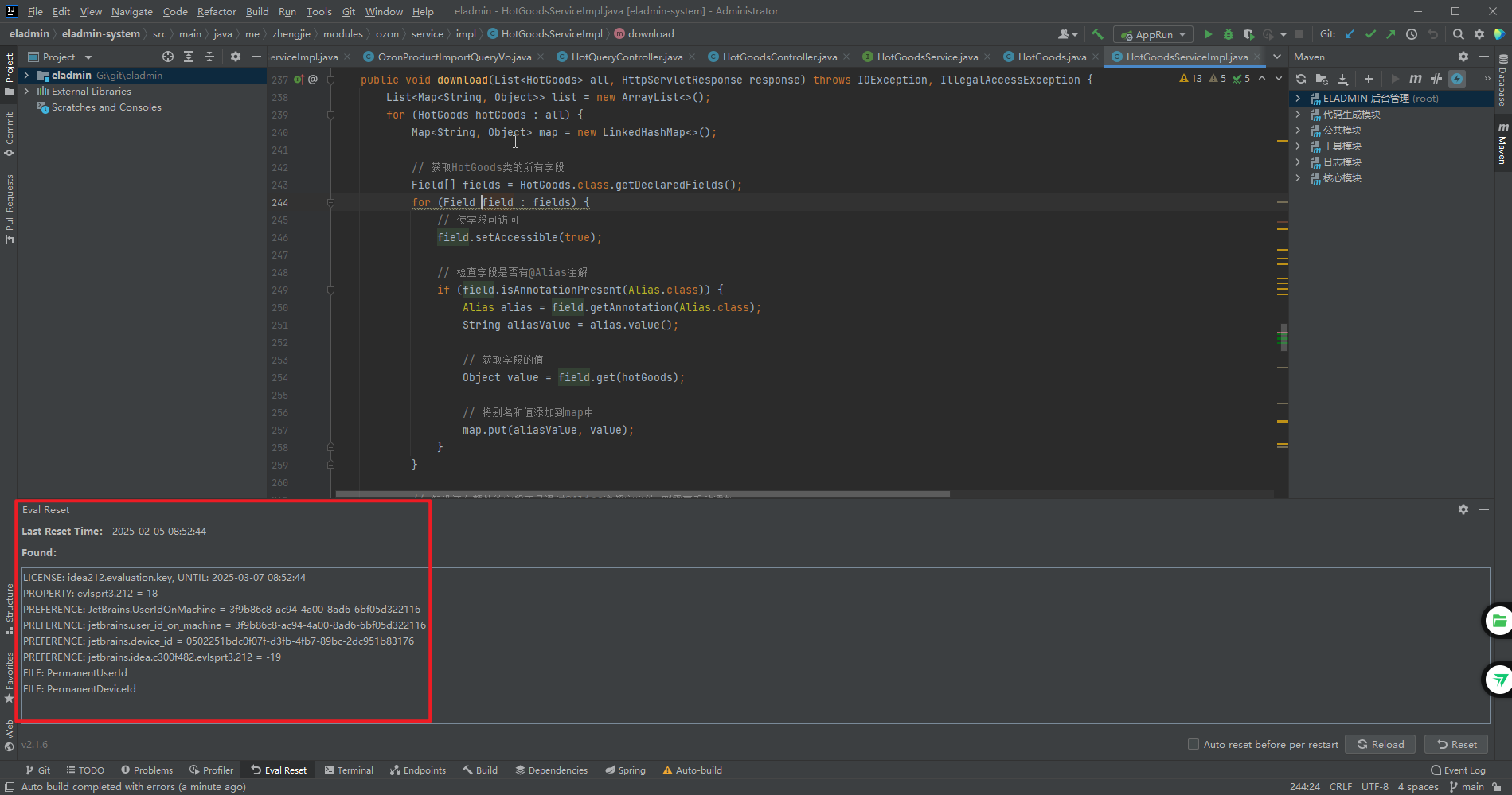Open Search Everywhere magnifier icon
Viewport: 1512px width, 795px height.
point(1458,34)
